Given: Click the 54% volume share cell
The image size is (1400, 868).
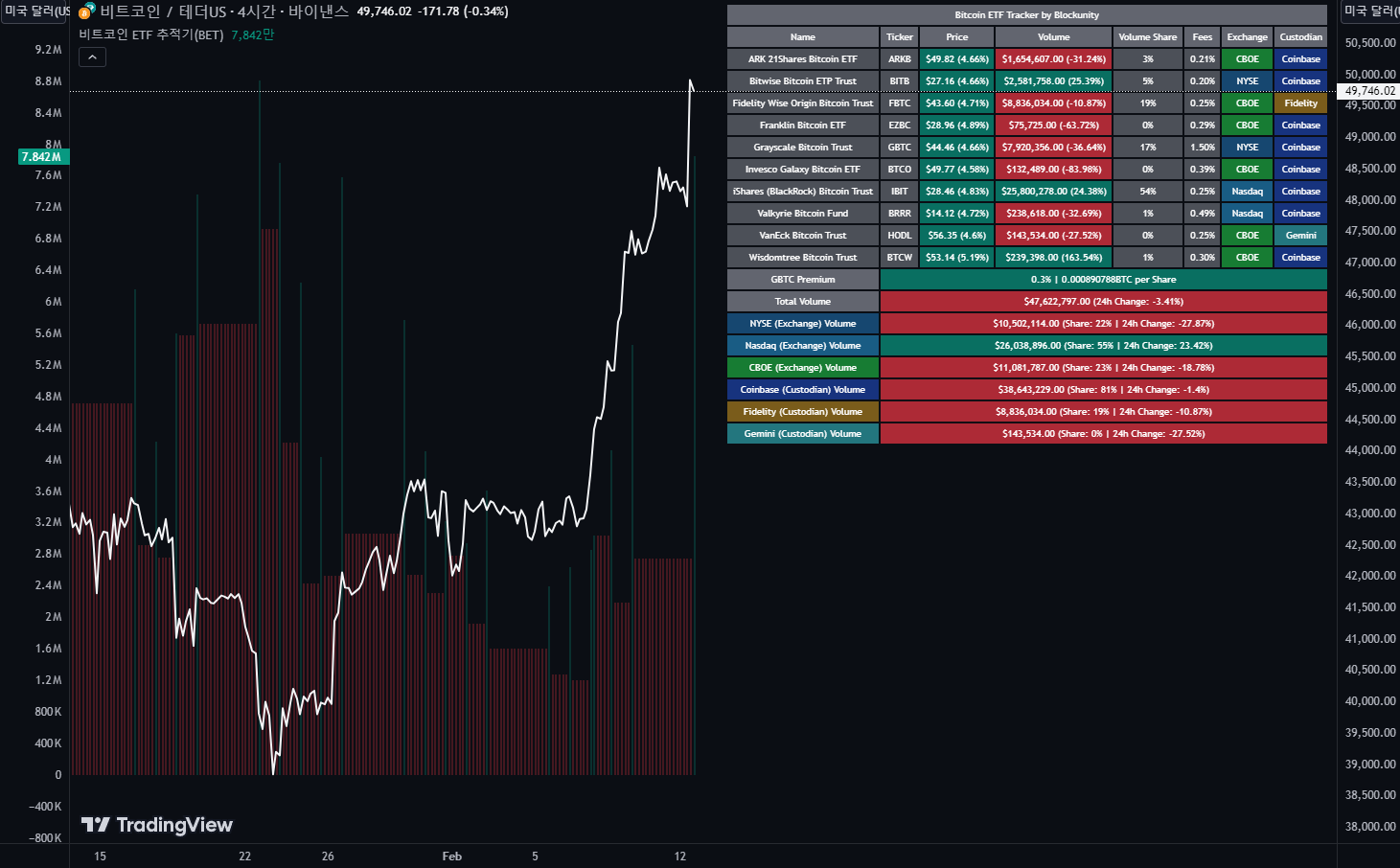Looking at the screenshot, I should [x=1148, y=192].
